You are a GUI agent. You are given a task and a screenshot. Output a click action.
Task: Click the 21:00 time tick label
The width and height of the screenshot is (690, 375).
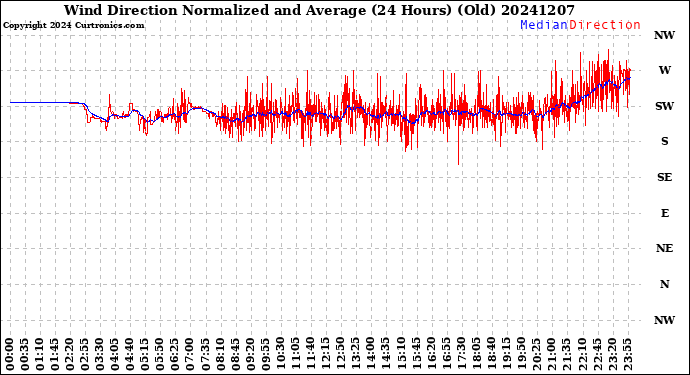pyautogui.click(x=552, y=353)
